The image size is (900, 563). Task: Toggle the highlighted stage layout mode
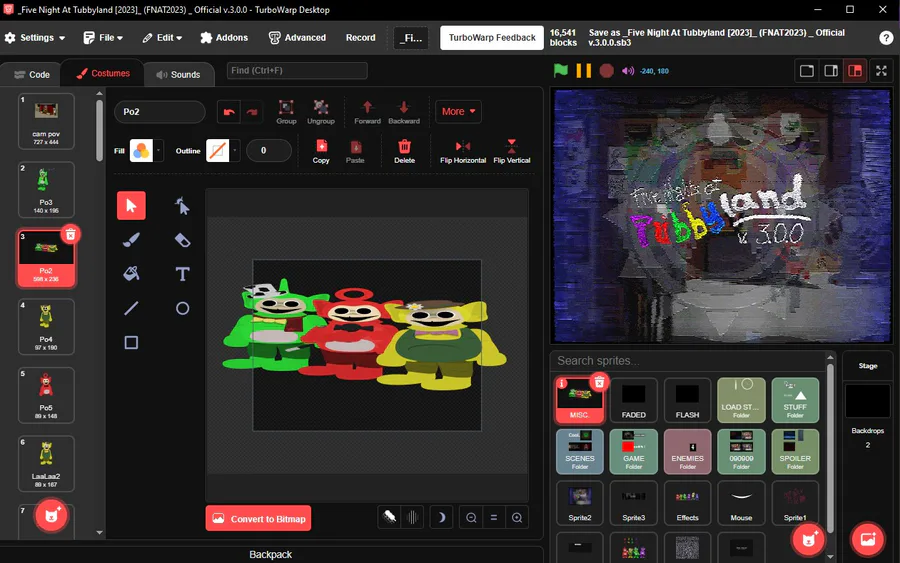(x=855, y=71)
